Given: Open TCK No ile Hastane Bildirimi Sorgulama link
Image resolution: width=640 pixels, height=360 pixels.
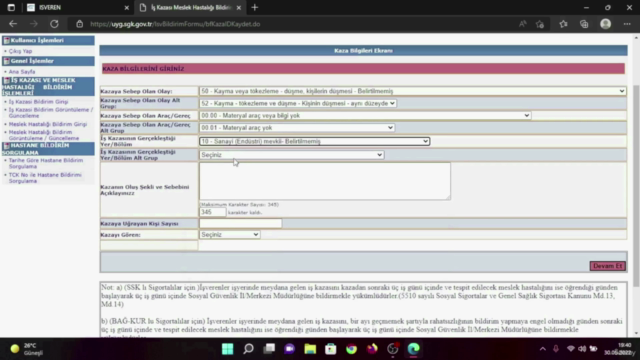Looking at the screenshot, I should coord(45,178).
